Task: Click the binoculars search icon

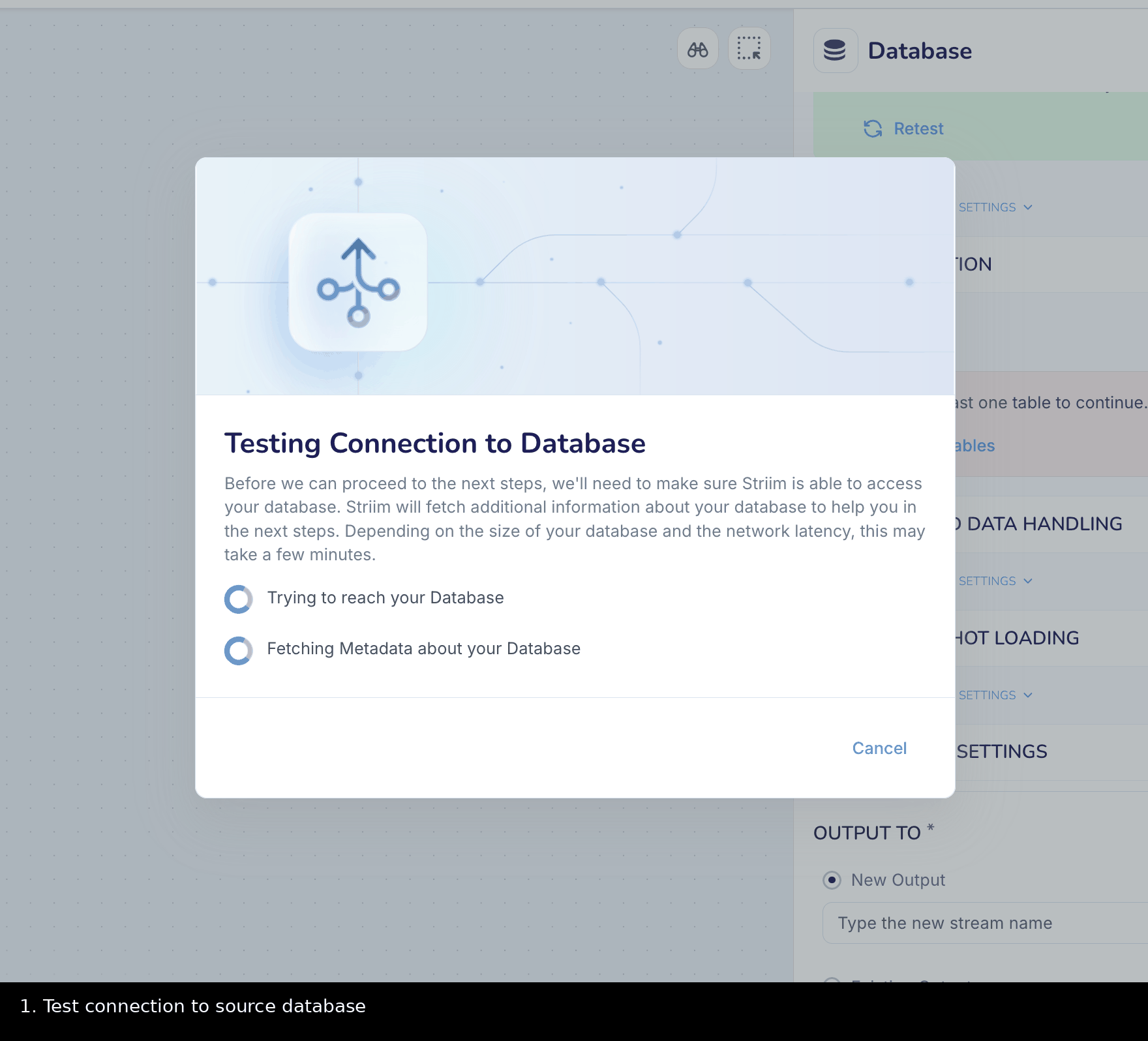Action: (x=698, y=49)
